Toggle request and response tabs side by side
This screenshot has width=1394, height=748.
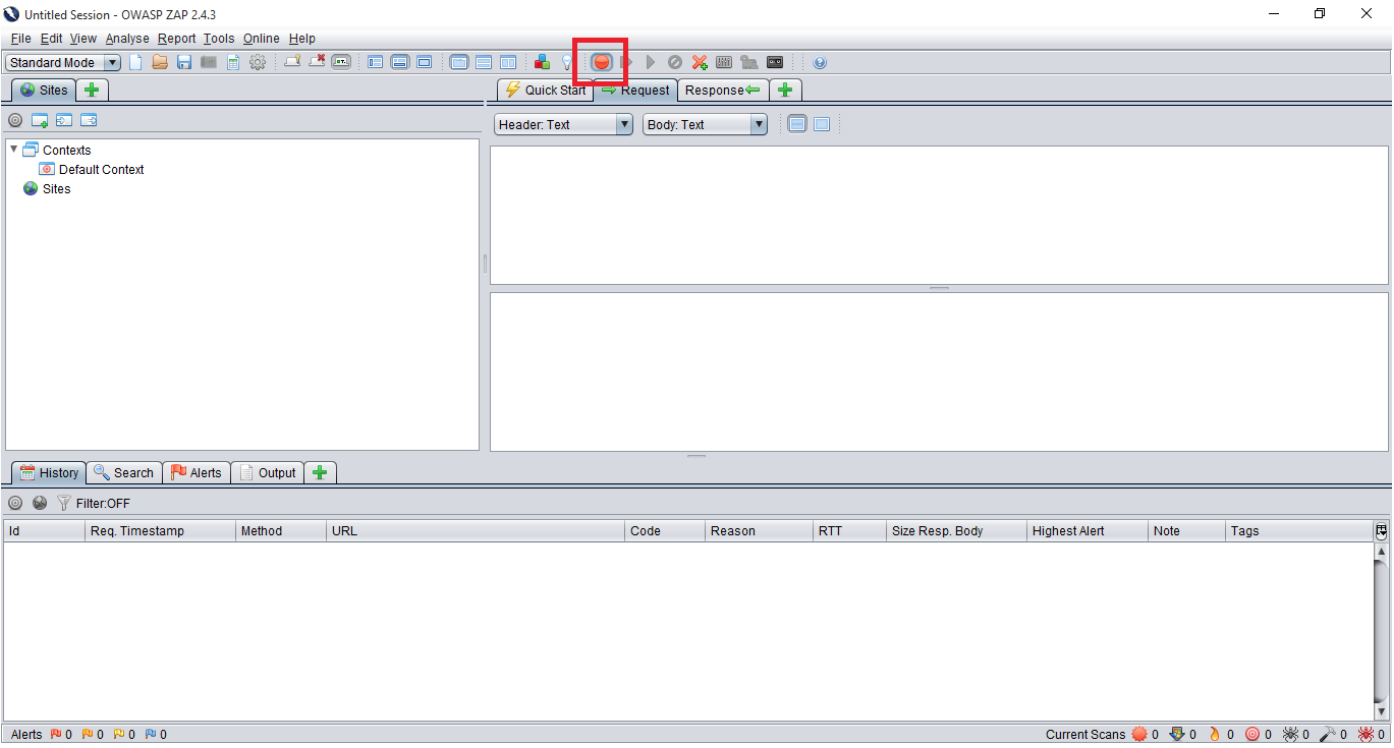pyautogui.click(x=459, y=63)
